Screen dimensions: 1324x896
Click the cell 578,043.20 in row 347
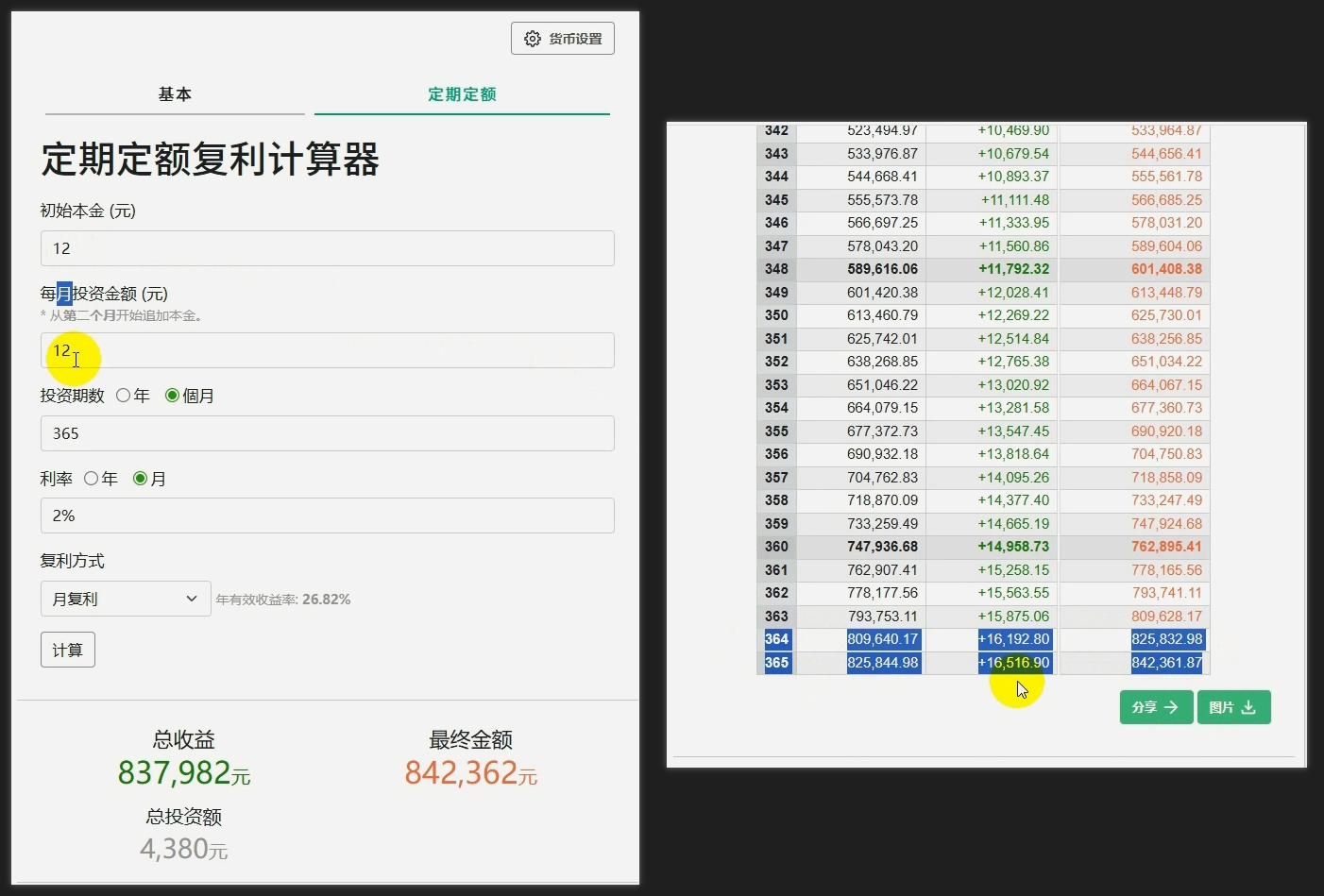[883, 246]
